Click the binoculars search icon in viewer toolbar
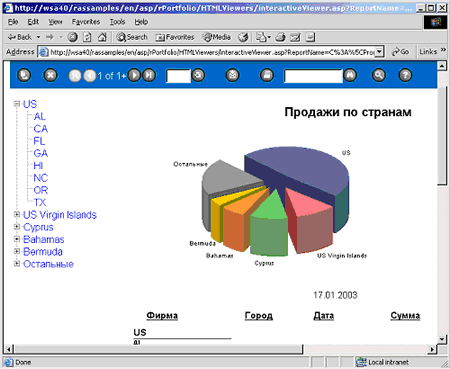 (350, 75)
